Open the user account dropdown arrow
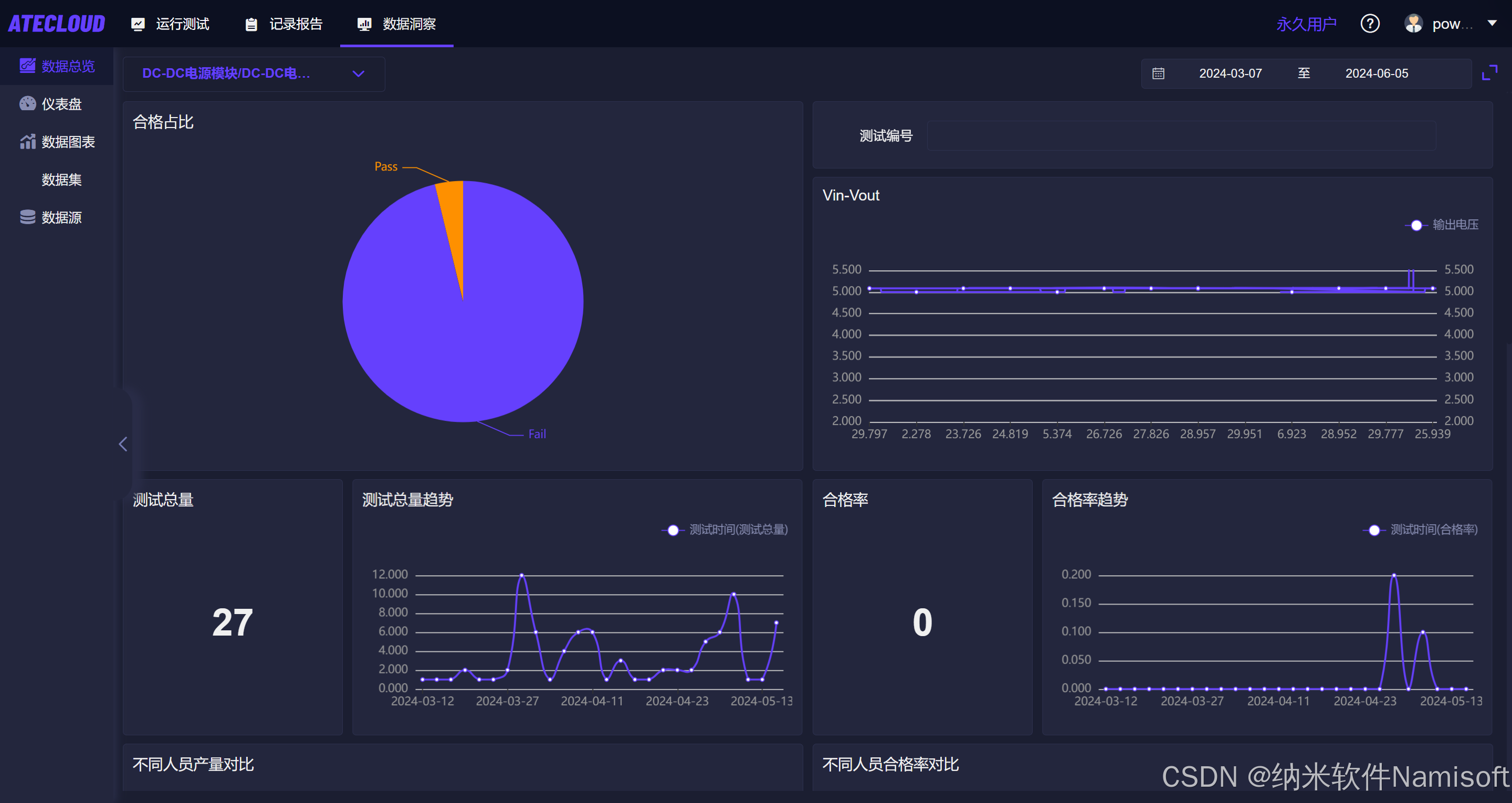This screenshot has width=1512, height=803. 1492,24
